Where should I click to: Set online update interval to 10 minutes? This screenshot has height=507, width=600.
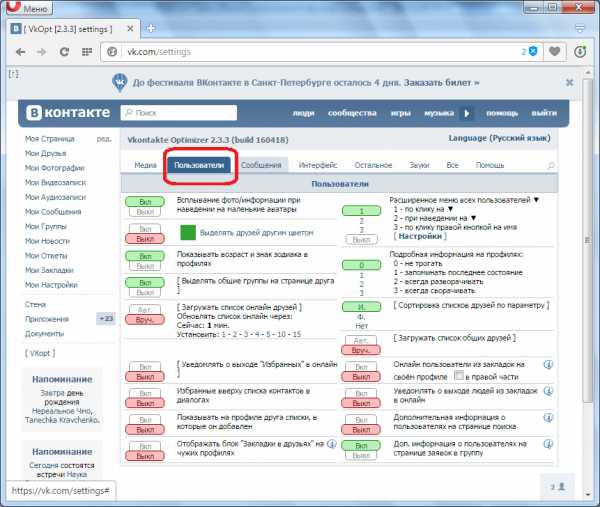pos(281,334)
